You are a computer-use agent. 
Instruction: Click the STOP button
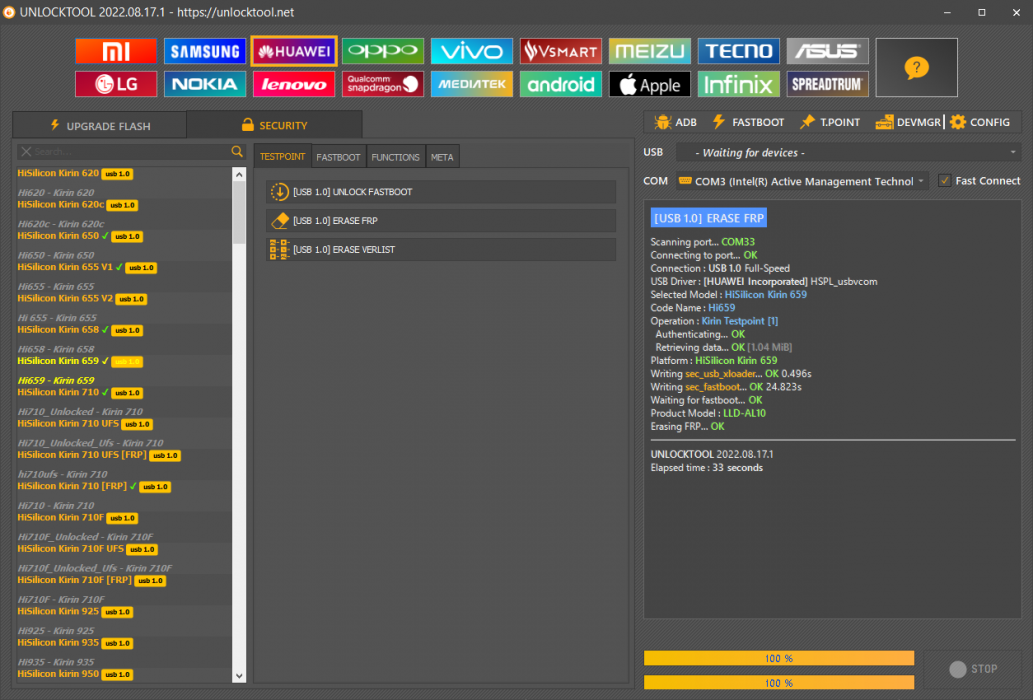(x=974, y=669)
